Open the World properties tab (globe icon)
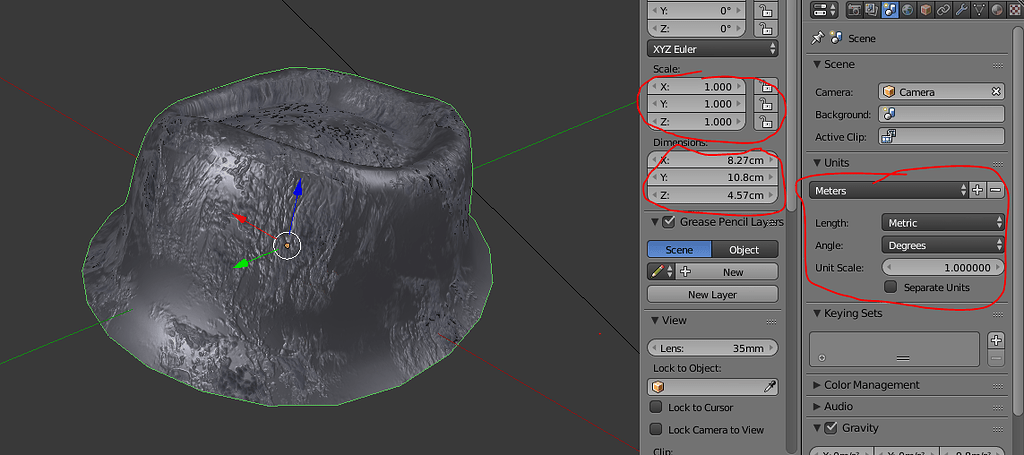 (x=906, y=10)
